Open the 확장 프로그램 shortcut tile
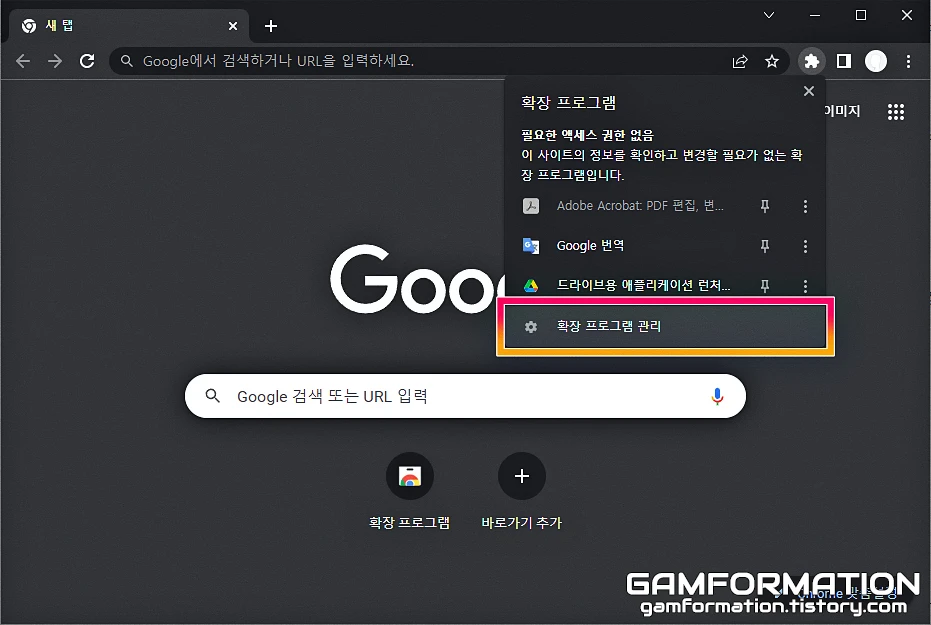This screenshot has width=931, height=625. tap(410, 491)
